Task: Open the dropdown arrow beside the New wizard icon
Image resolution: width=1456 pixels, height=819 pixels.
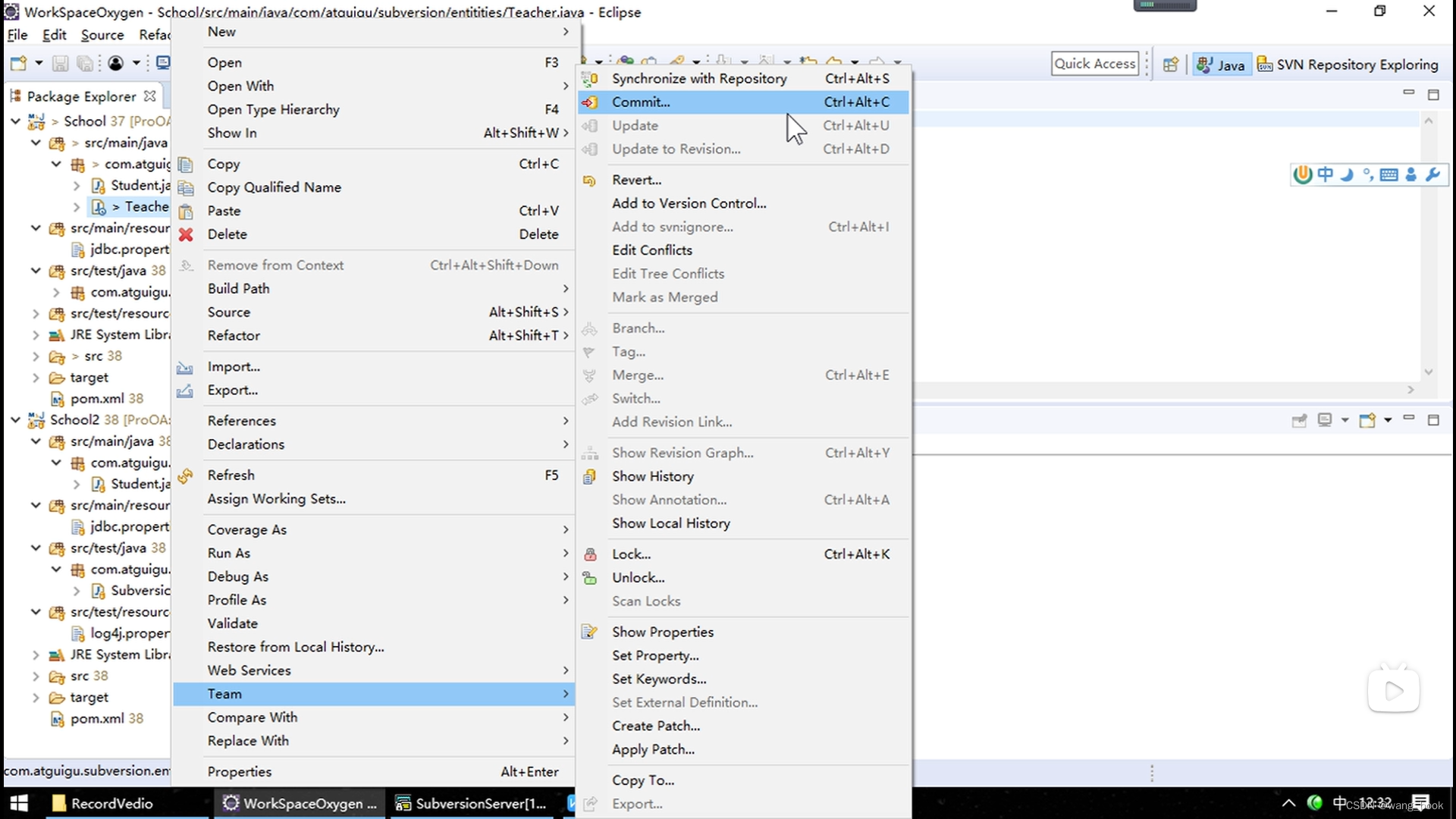Action: pyautogui.click(x=39, y=64)
